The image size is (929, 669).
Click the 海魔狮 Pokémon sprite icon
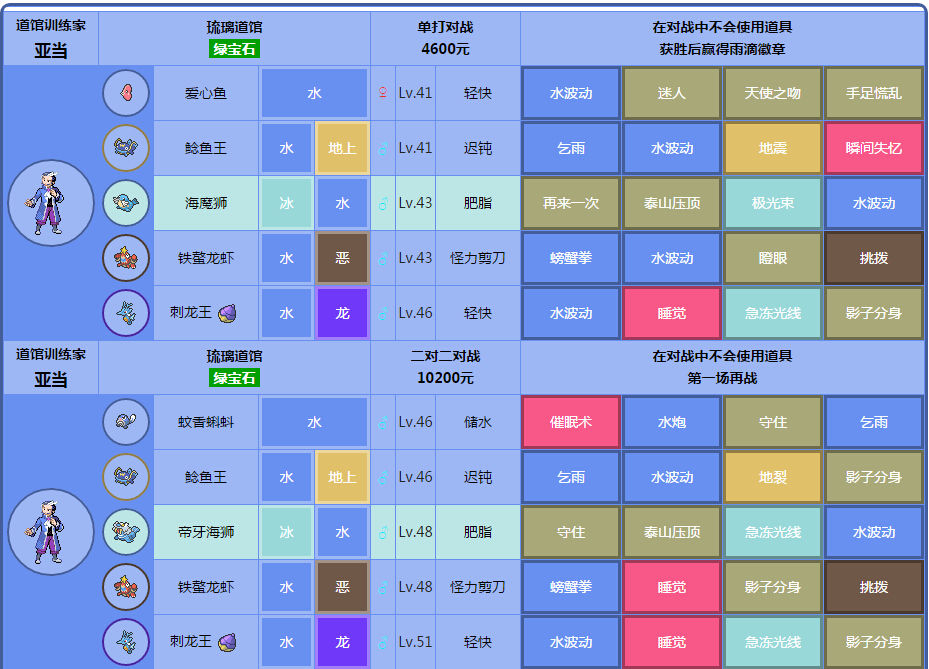[x=126, y=203]
